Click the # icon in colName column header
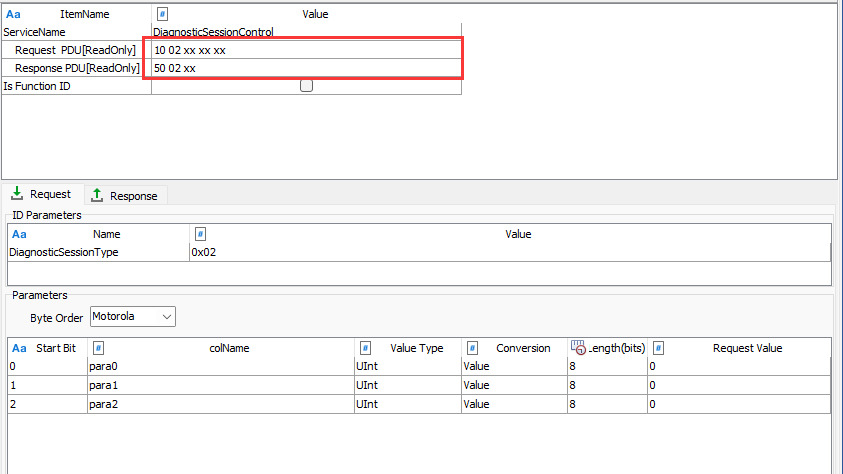 pos(99,348)
